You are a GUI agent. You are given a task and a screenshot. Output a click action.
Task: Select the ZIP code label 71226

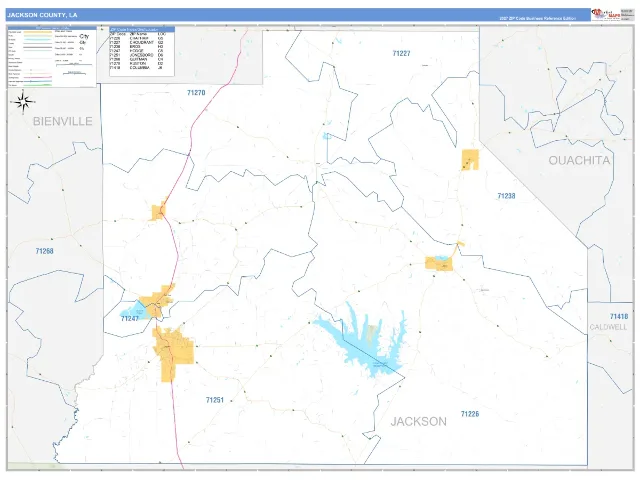(470, 414)
